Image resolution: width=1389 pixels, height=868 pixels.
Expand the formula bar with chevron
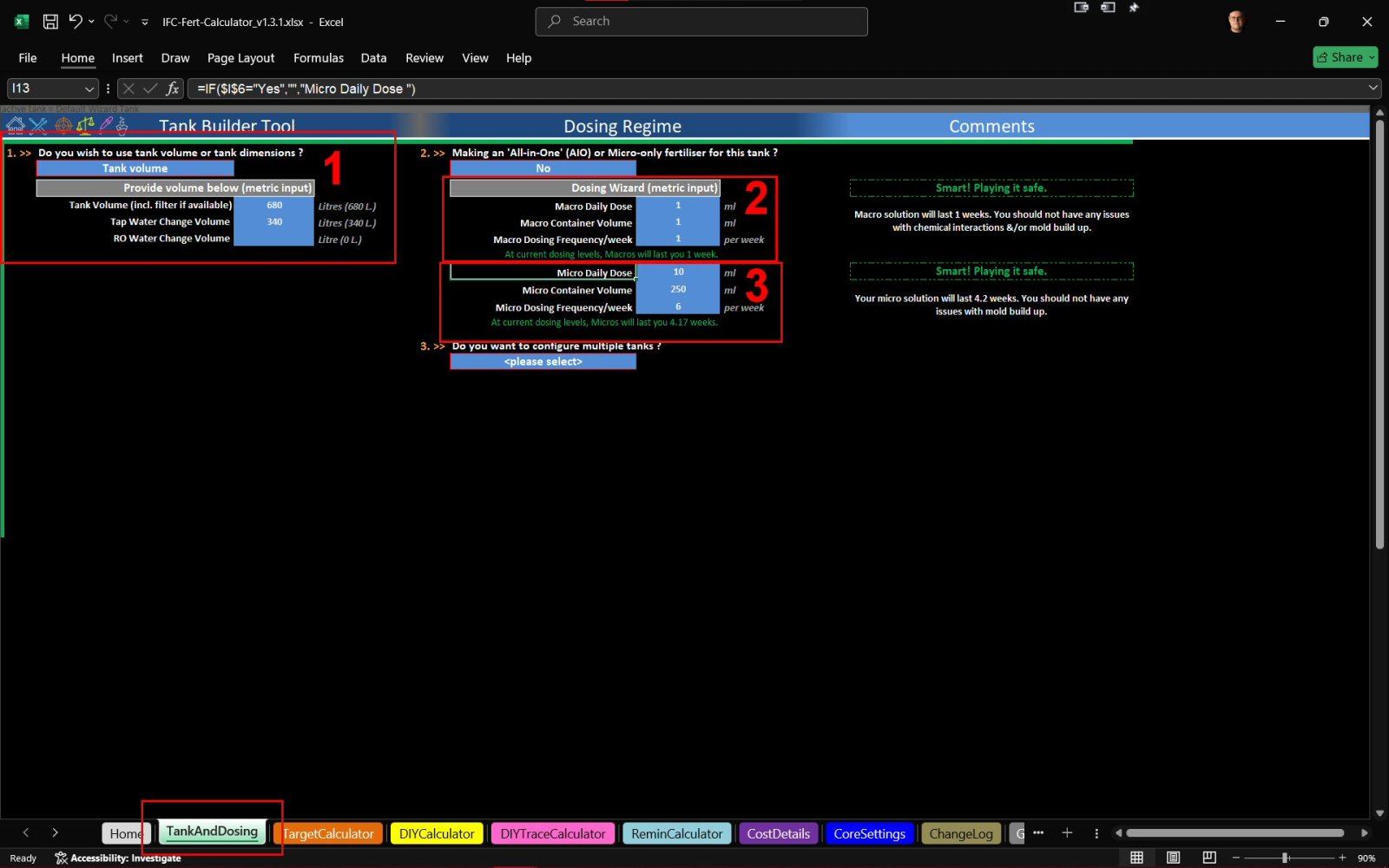(1373, 88)
